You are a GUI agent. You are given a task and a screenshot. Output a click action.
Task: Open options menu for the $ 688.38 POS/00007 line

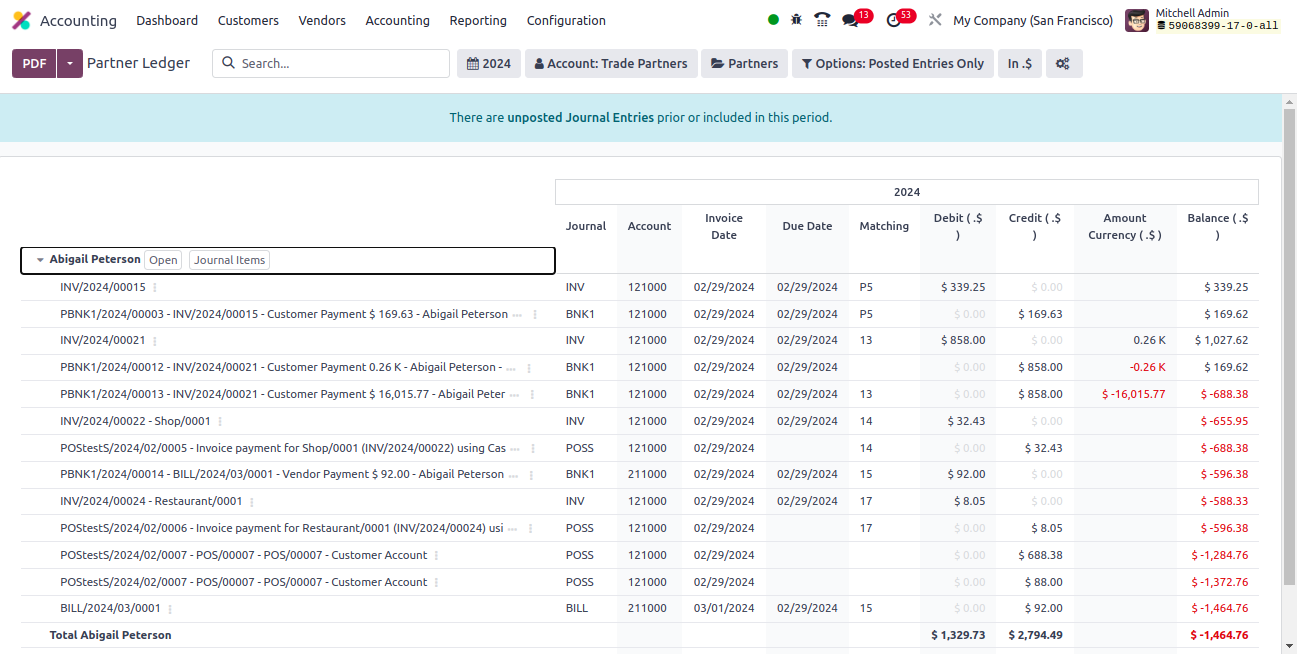point(437,555)
